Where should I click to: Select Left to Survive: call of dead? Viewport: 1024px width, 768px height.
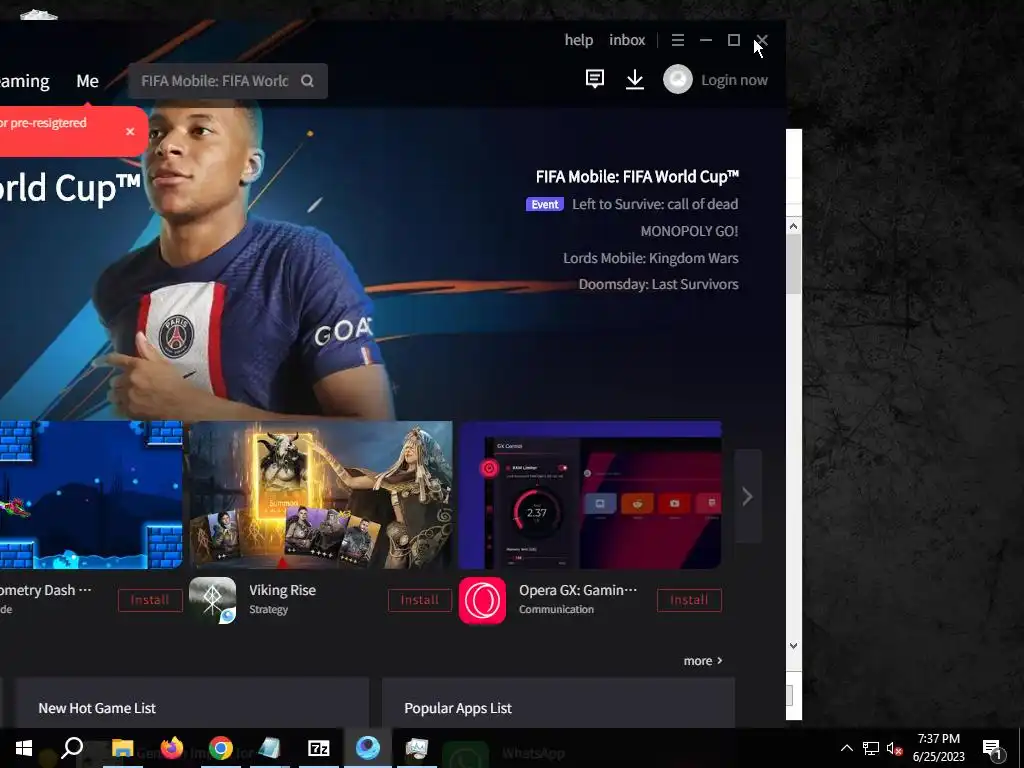tap(655, 204)
